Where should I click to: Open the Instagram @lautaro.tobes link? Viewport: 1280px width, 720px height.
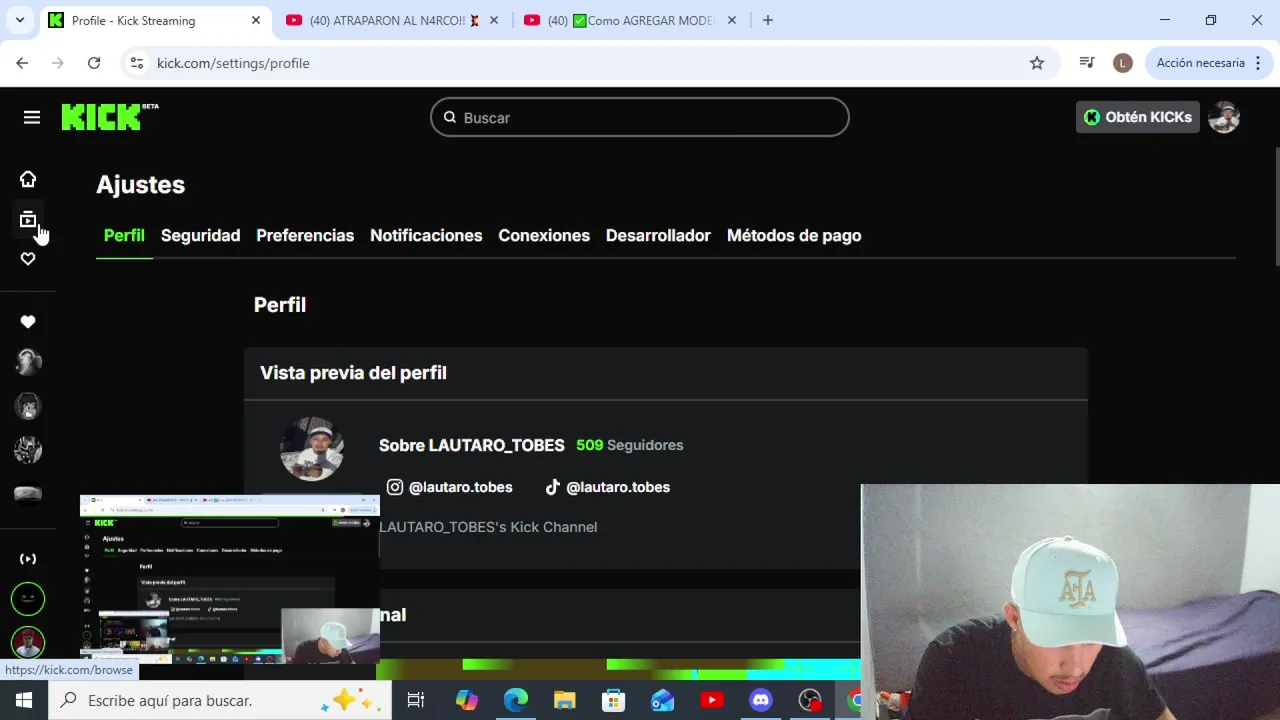pos(450,487)
